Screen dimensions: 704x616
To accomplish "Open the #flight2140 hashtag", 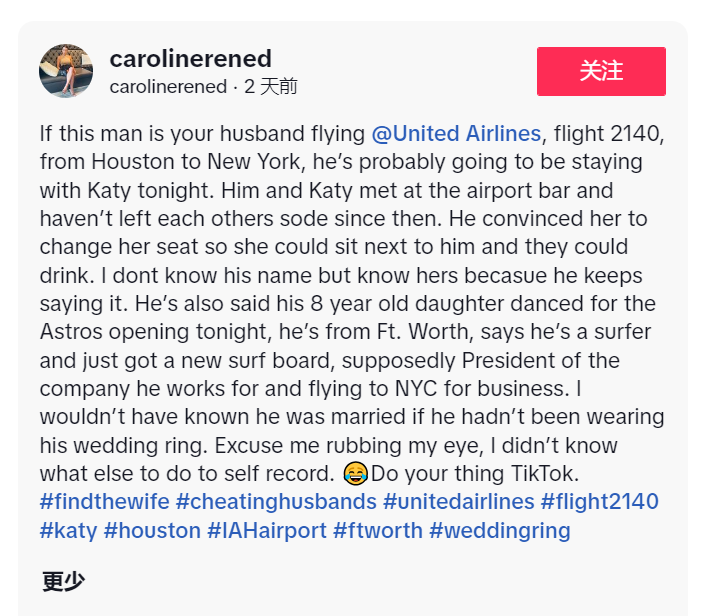I will coord(599,502).
